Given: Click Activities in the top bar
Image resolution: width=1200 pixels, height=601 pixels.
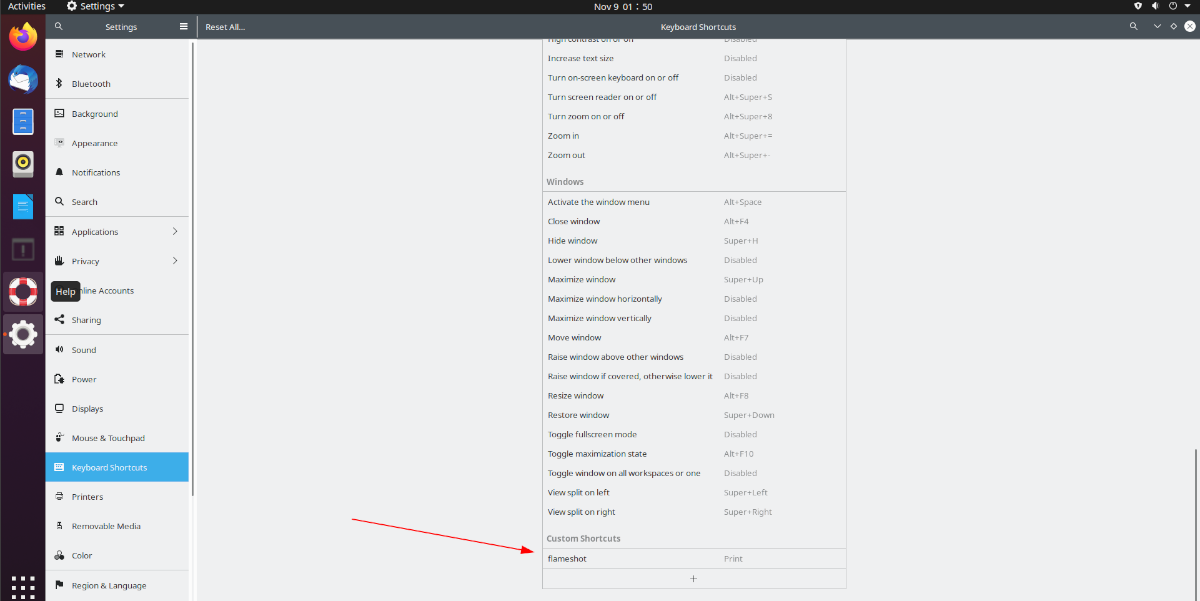Looking at the screenshot, I should [x=27, y=6].
